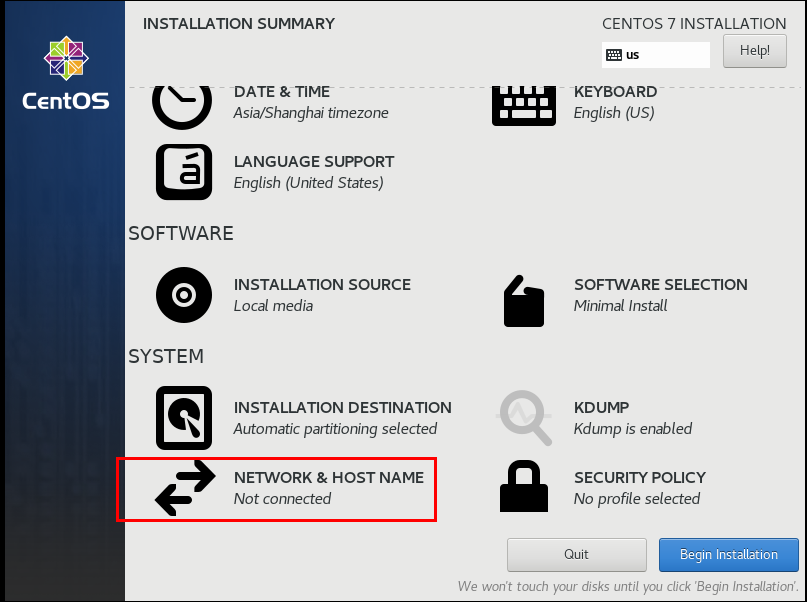Click the Date & Time clock icon

(183, 103)
